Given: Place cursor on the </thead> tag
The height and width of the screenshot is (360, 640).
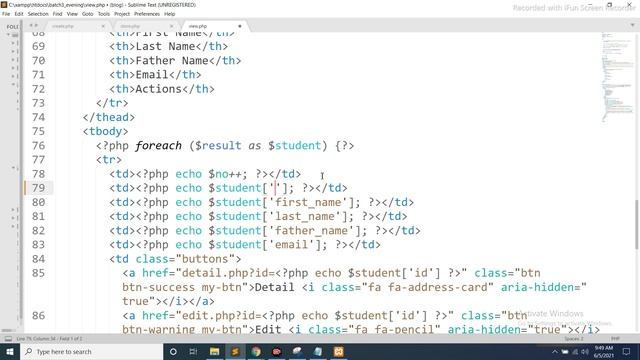Looking at the screenshot, I should pos(109,118).
